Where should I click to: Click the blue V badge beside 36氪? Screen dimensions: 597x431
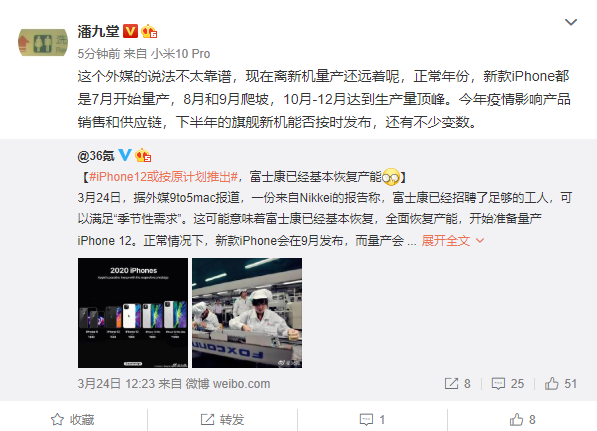click(x=125, y=155)
